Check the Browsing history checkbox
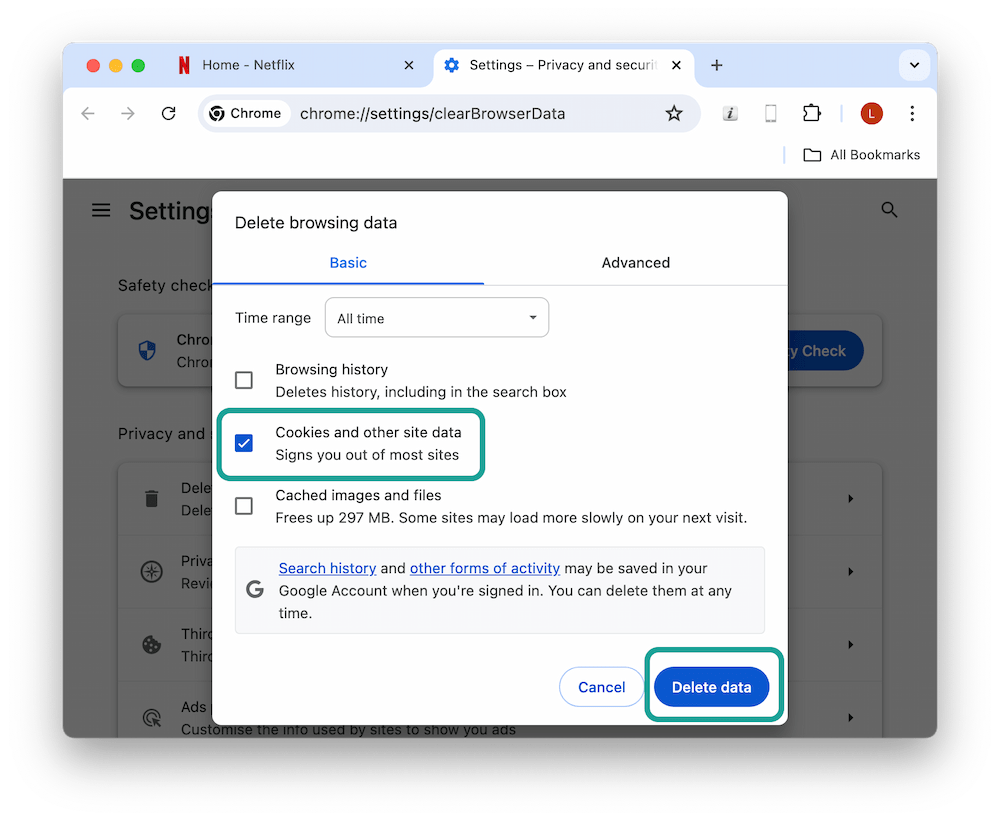The height and width of the screenshot is (821, 1000). pyautogui.click(x=244, y=380)
